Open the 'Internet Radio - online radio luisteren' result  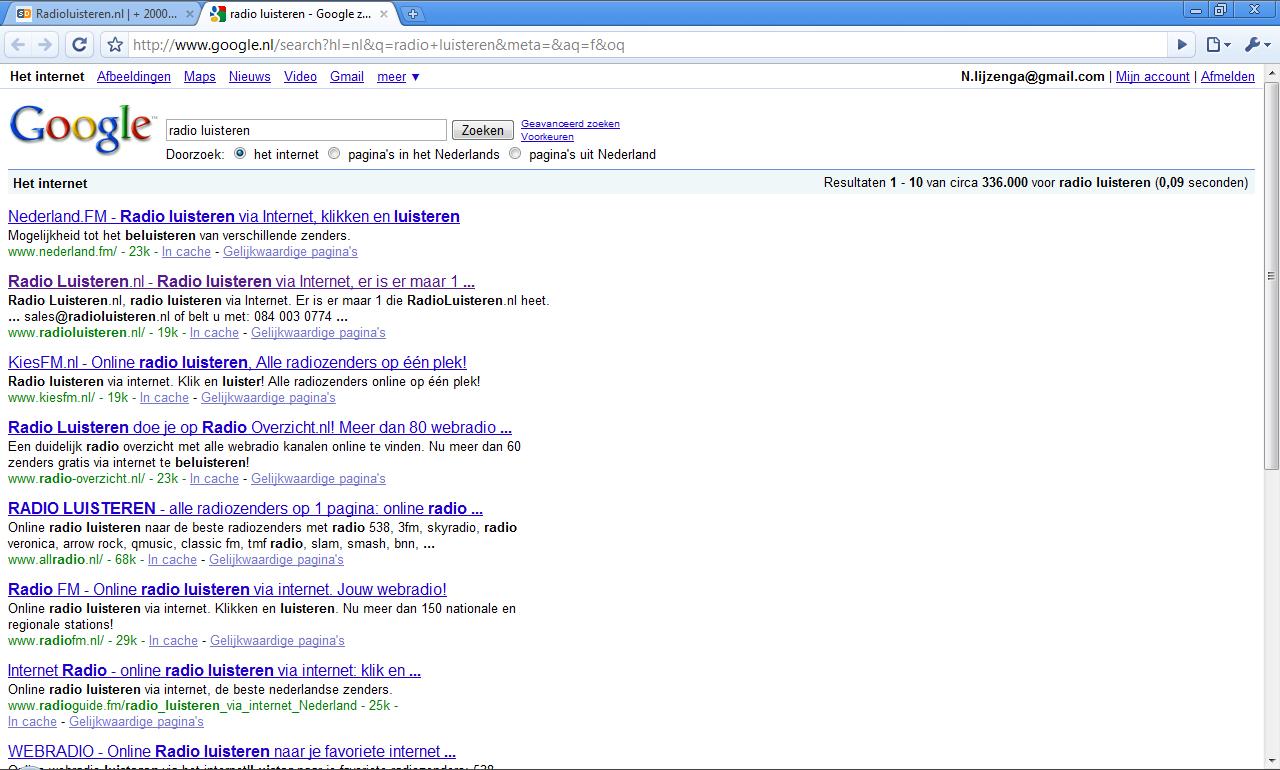(x=214, y=671)
